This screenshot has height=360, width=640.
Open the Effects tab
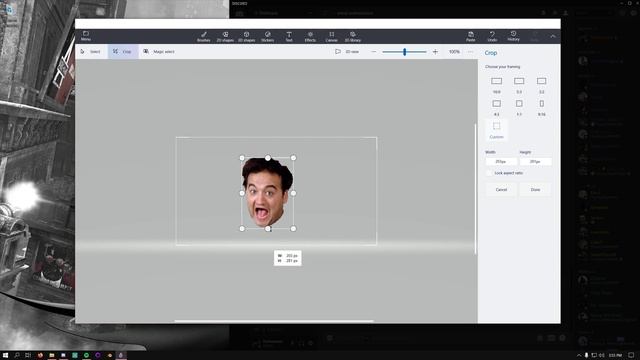[310, 36]
